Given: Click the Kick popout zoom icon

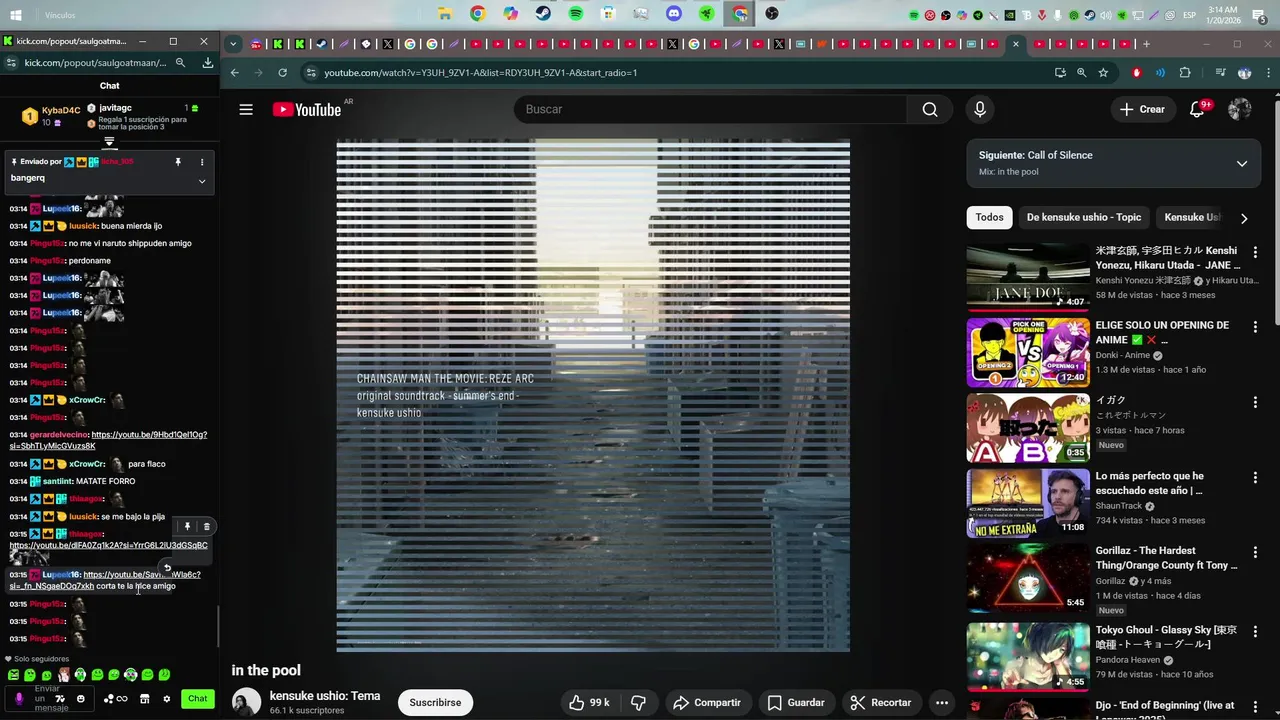Looking at the screenshot, I should pos(180,62).
